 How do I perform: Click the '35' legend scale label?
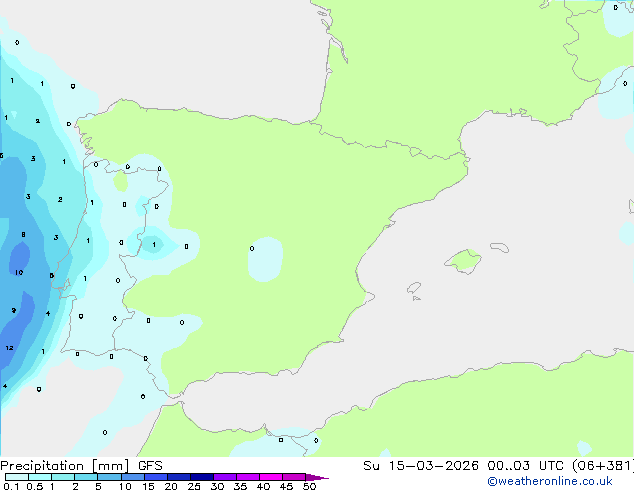(x=240, y=486)
